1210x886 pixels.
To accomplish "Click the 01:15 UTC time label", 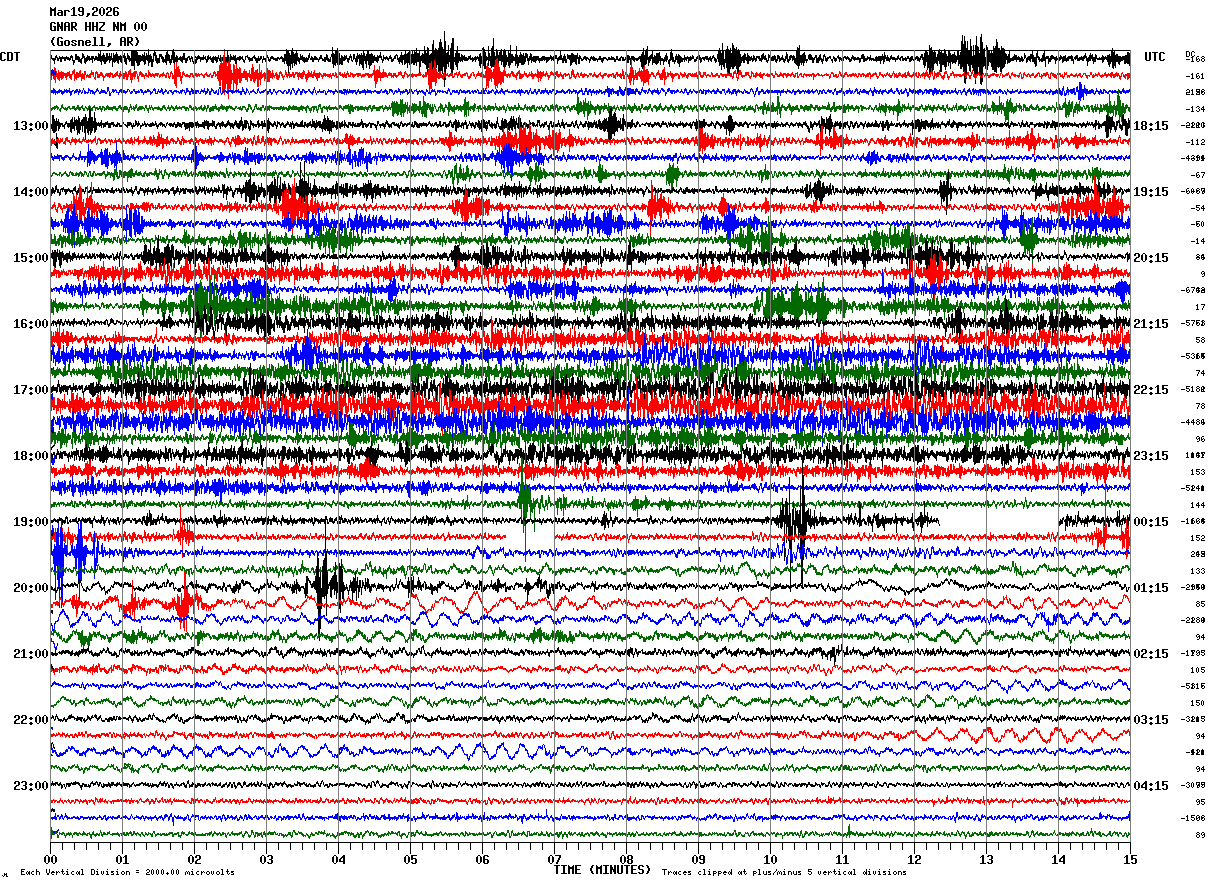I will click(x=1151, y=588).
